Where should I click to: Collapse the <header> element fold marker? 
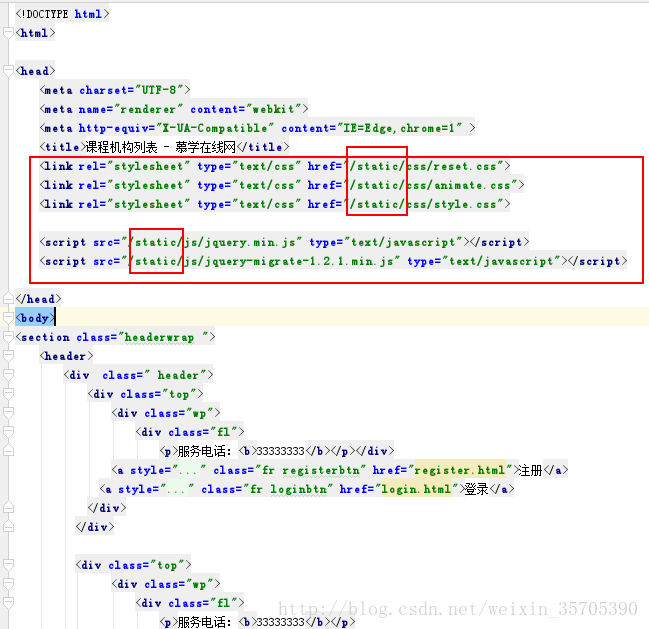click(8, 356)
